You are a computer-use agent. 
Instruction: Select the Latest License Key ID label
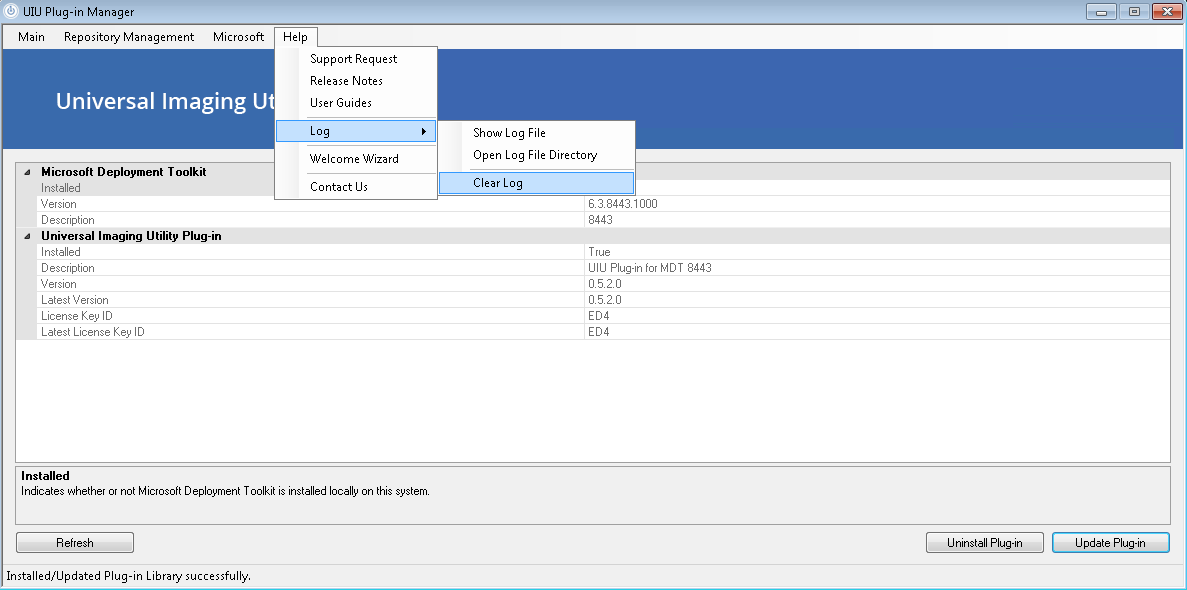click(x=92, y=332)
